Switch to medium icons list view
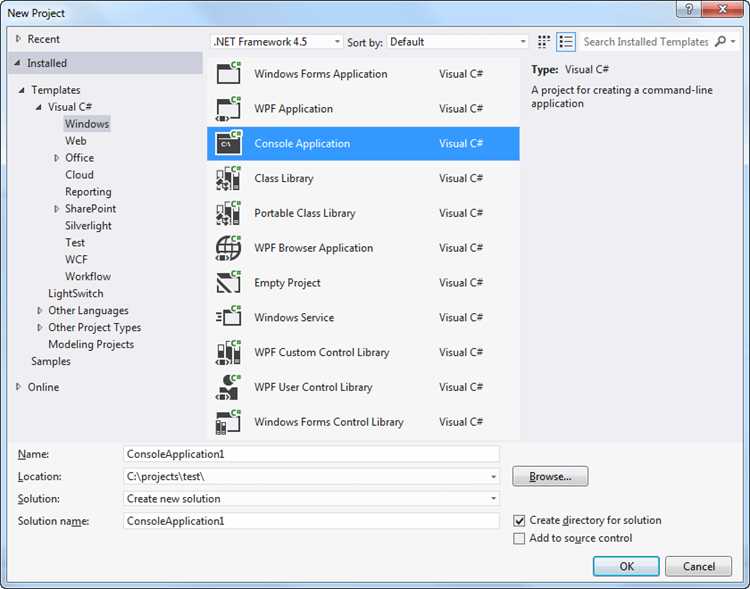 coord(566,42)
